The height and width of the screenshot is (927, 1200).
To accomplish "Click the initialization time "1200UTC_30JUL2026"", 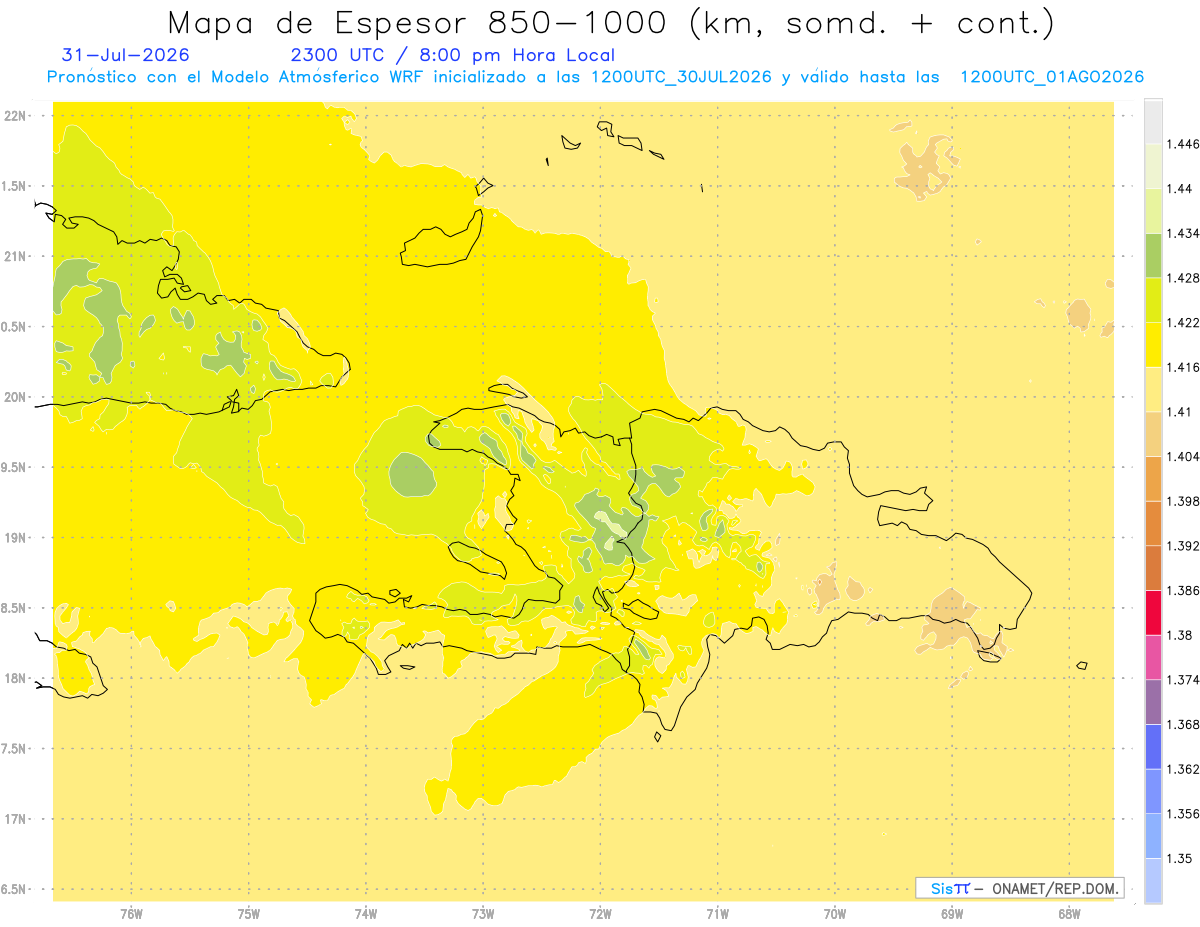I will (x=682, y=77).
